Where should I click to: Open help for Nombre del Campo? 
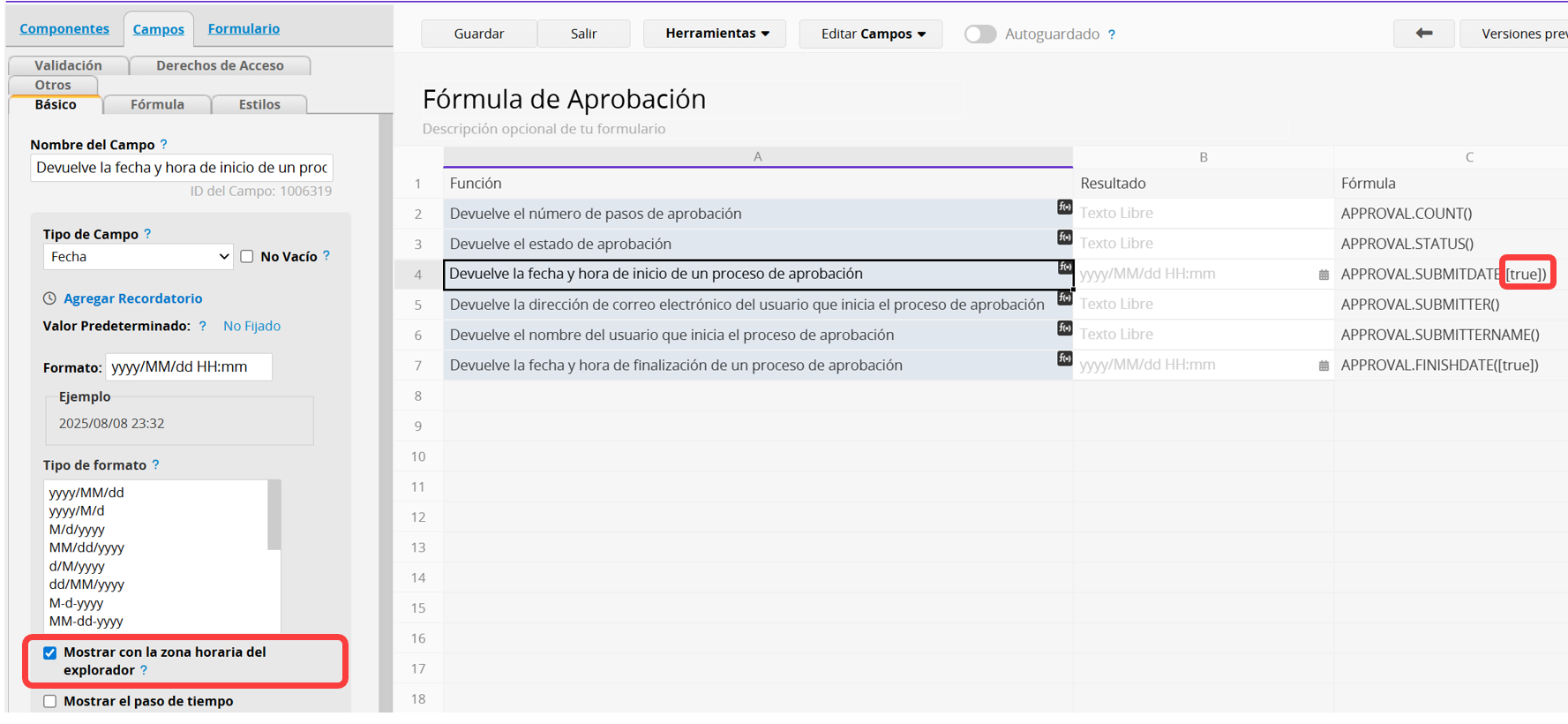pyautogui.click(x=163, y=144)
